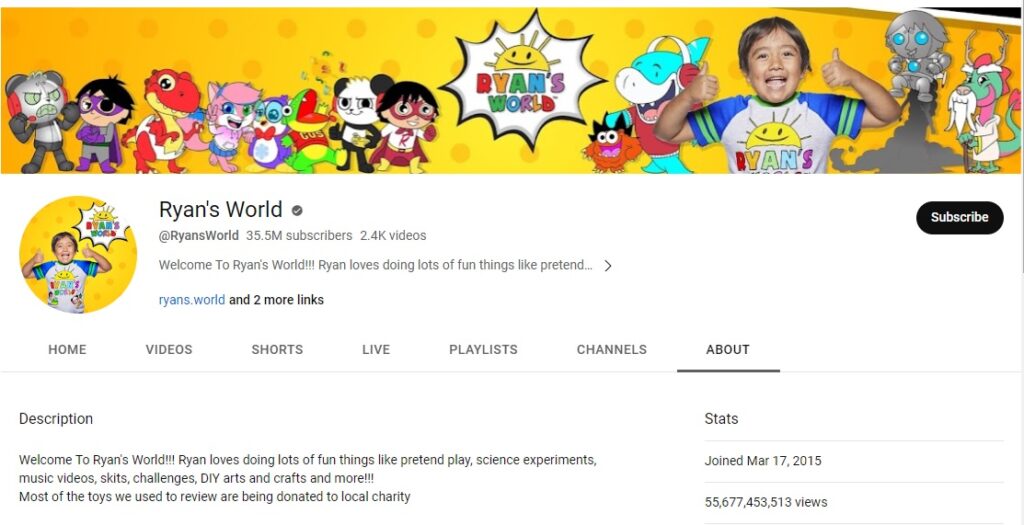This screenshot has width=1024, height=525.
Task: Open the ryans.world website link
Action: tap(192, 300)
